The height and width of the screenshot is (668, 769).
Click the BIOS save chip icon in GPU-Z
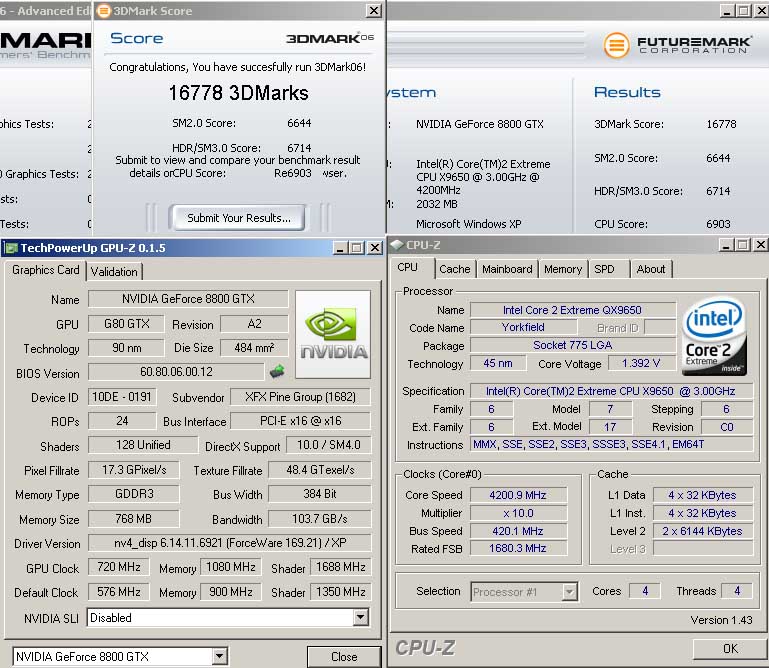coord(277,371)
